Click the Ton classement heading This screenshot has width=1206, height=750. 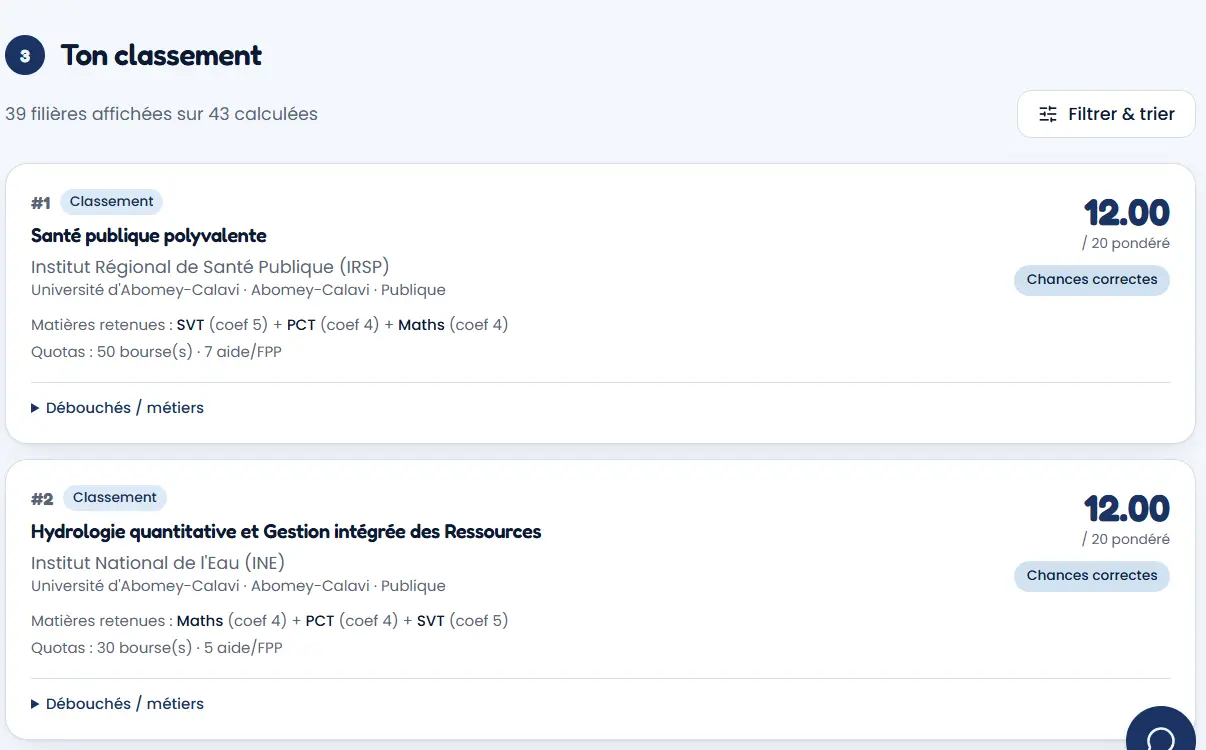(161, 55)
